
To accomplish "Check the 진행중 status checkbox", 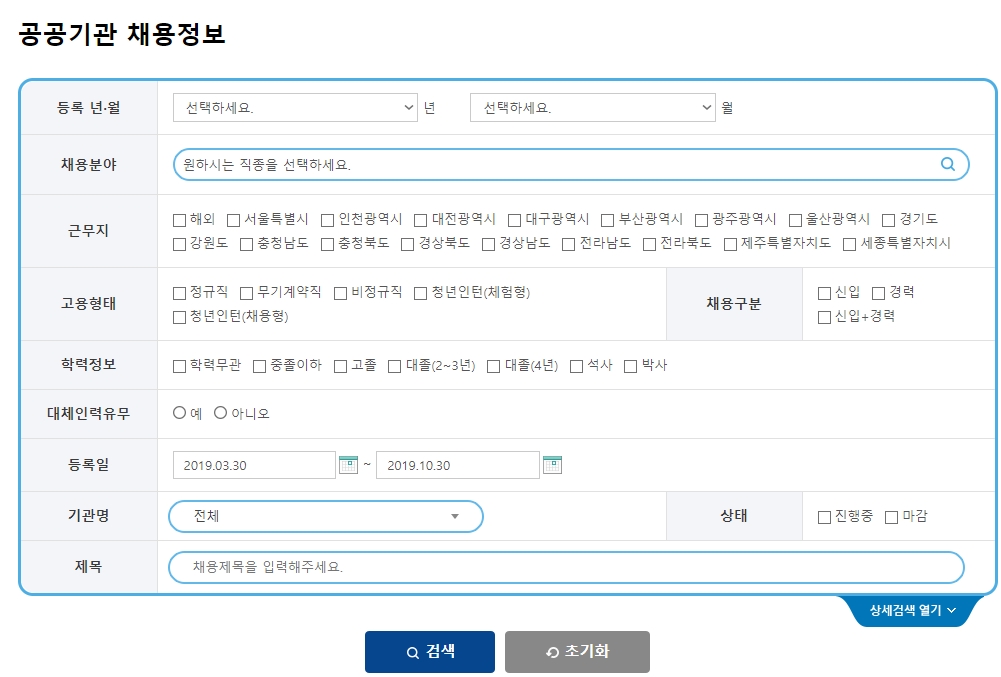I will click(824, 517).
